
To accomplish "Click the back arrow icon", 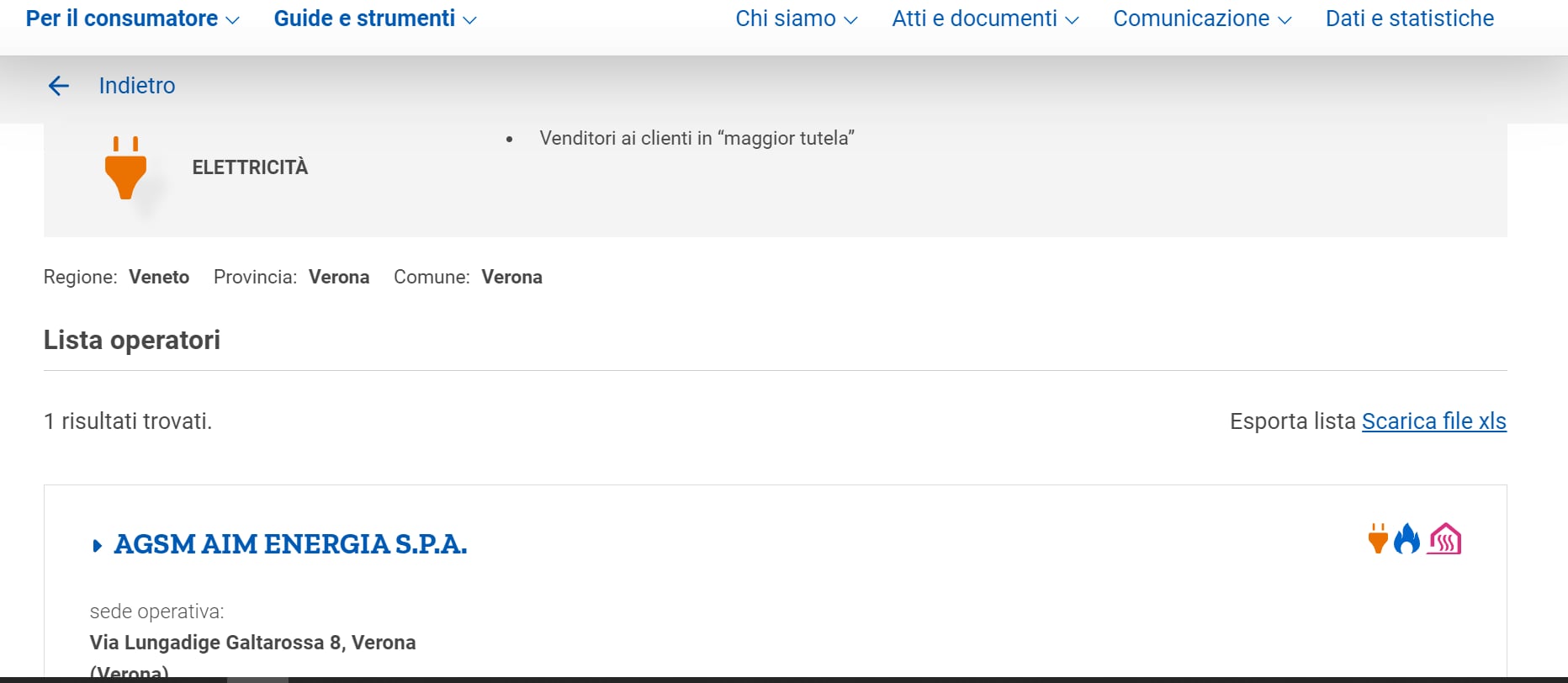I will point(58,86).
